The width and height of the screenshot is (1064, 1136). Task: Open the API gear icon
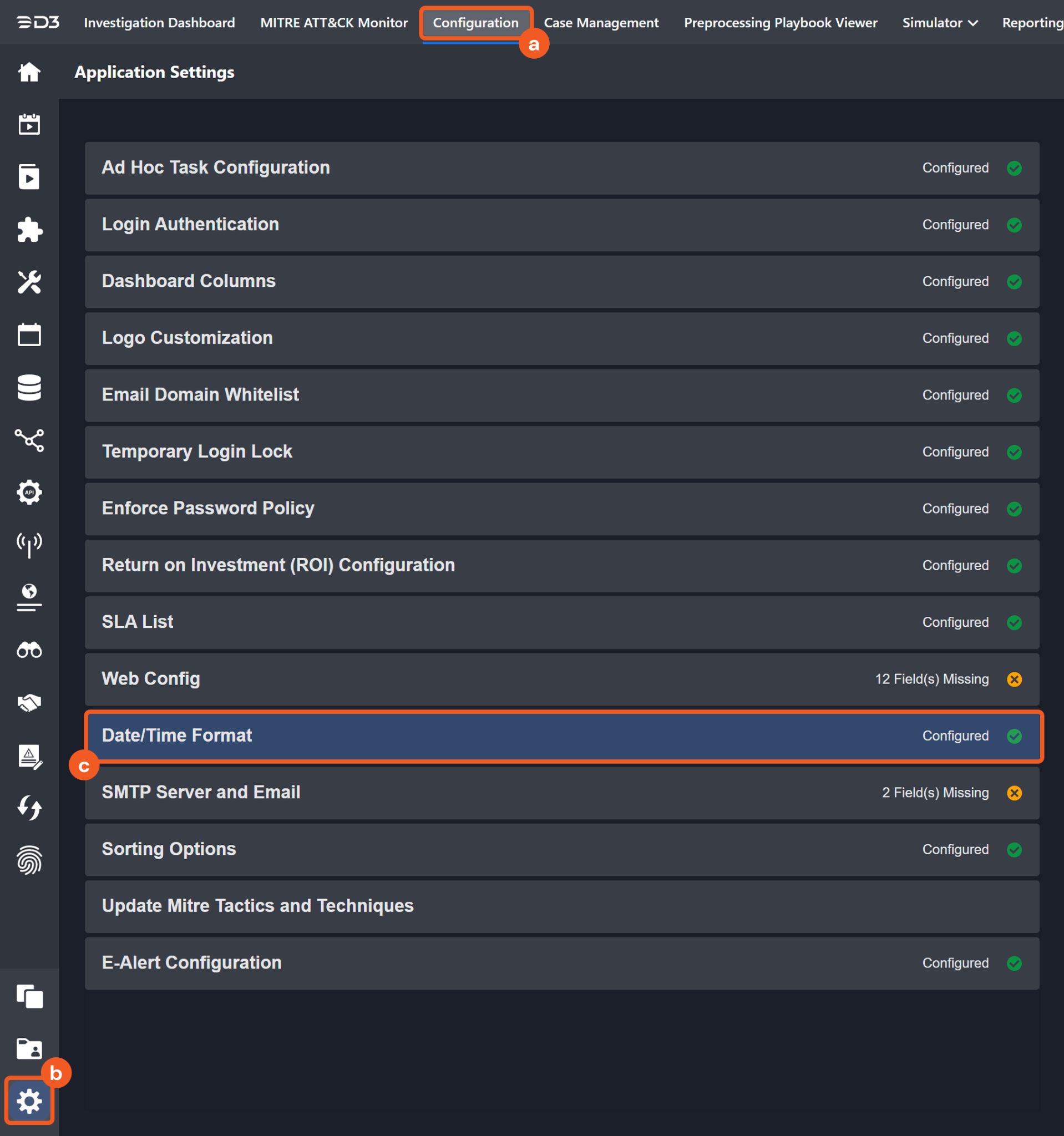[29, 493]
